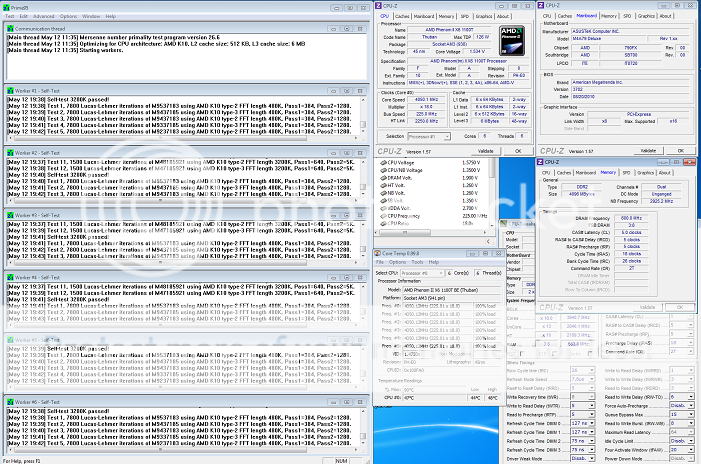
Task: Click OK in the CPU-Z Mainboard window
Action: coord(680,151)
